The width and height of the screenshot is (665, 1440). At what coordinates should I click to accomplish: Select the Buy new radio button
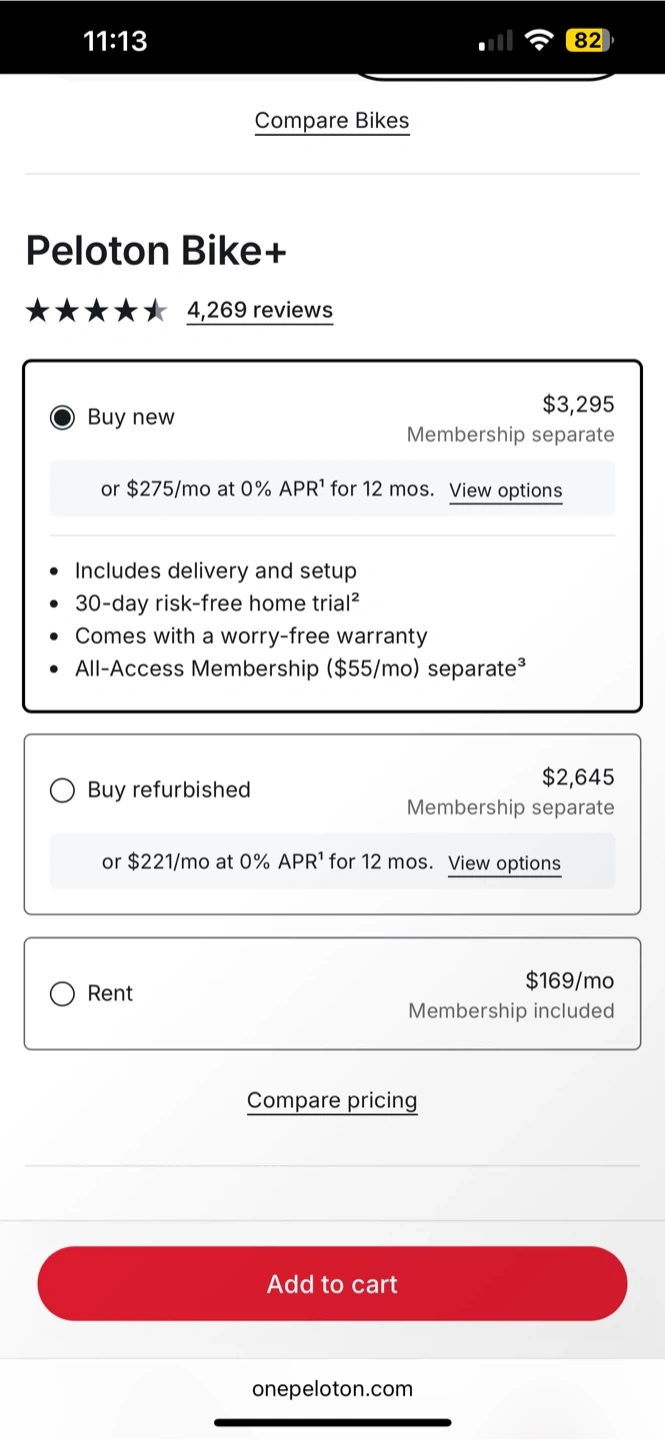point(62,417)
